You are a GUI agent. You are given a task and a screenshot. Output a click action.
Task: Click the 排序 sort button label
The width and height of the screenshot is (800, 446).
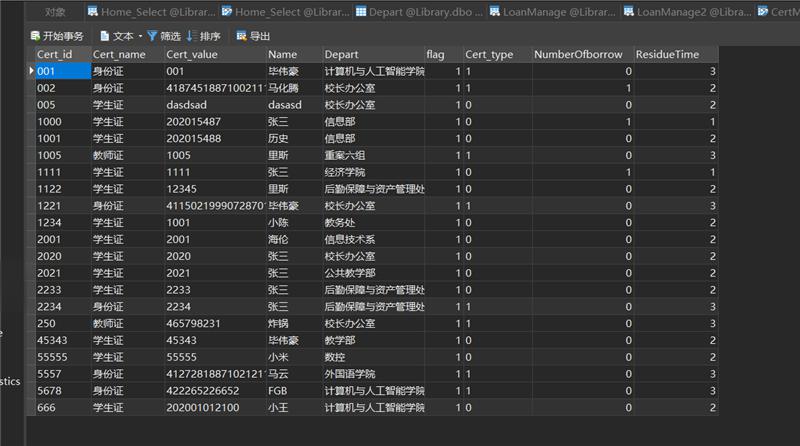pos(210,36)
